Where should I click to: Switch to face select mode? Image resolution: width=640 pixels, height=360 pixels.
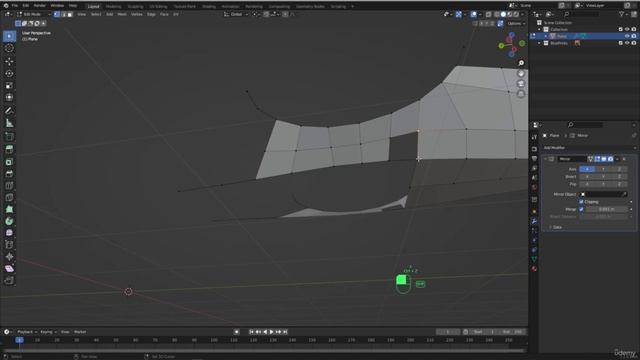pos(70,14)
